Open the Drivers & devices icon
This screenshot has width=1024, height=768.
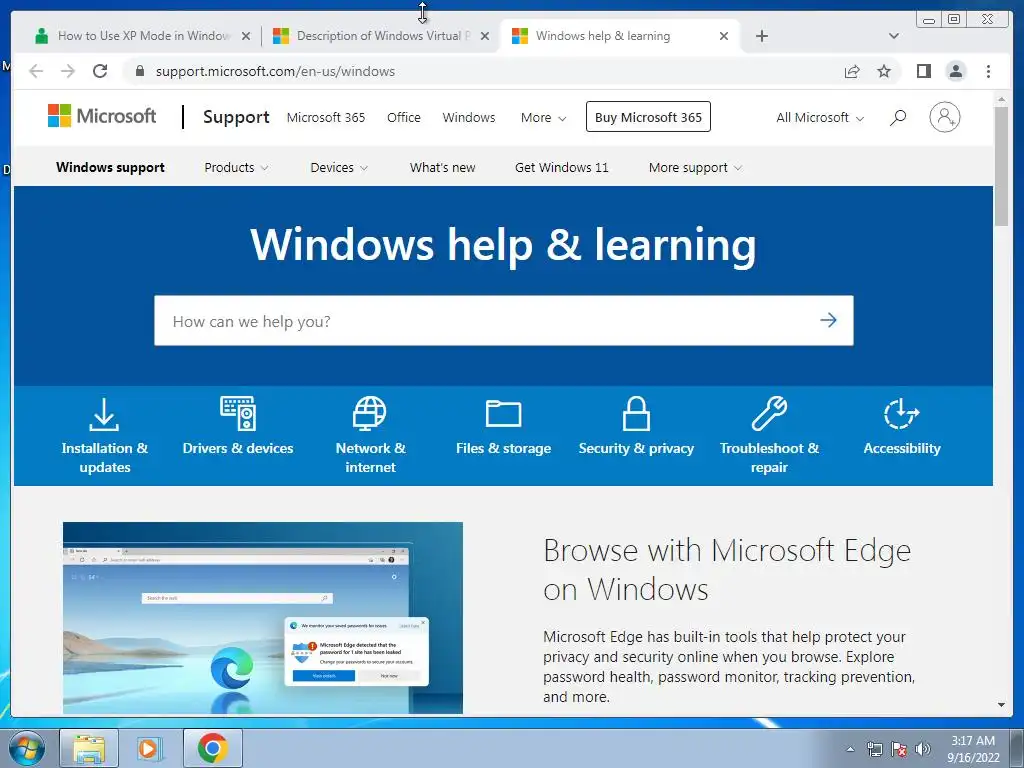[238, 413]
